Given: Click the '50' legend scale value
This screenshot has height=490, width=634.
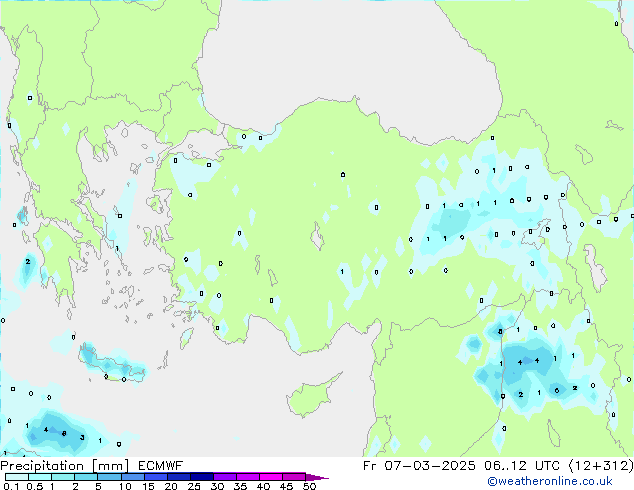Looking at the screenshot, I should tap(309, 486).
